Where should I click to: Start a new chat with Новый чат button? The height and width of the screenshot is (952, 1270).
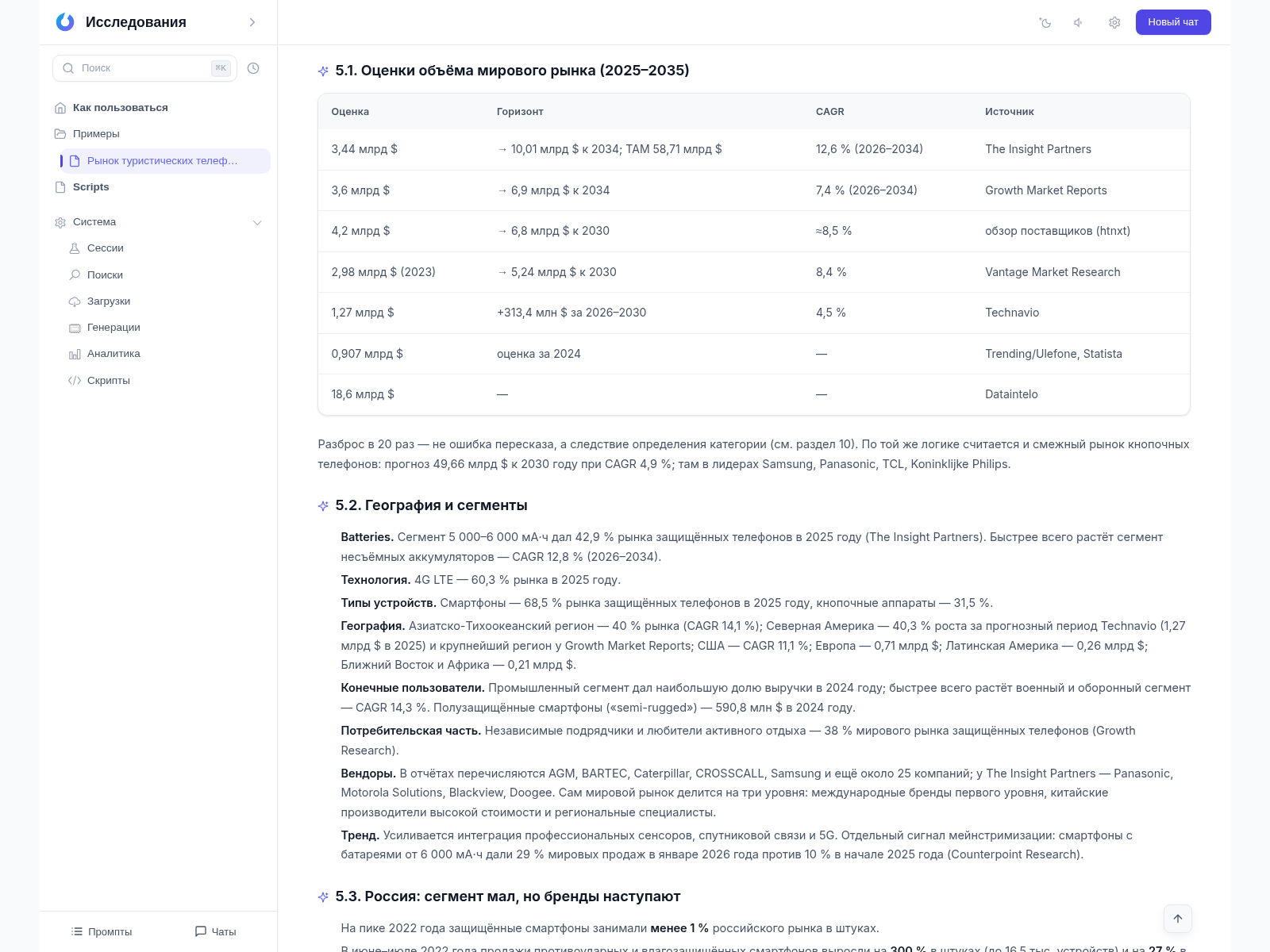pos(1173,22)
